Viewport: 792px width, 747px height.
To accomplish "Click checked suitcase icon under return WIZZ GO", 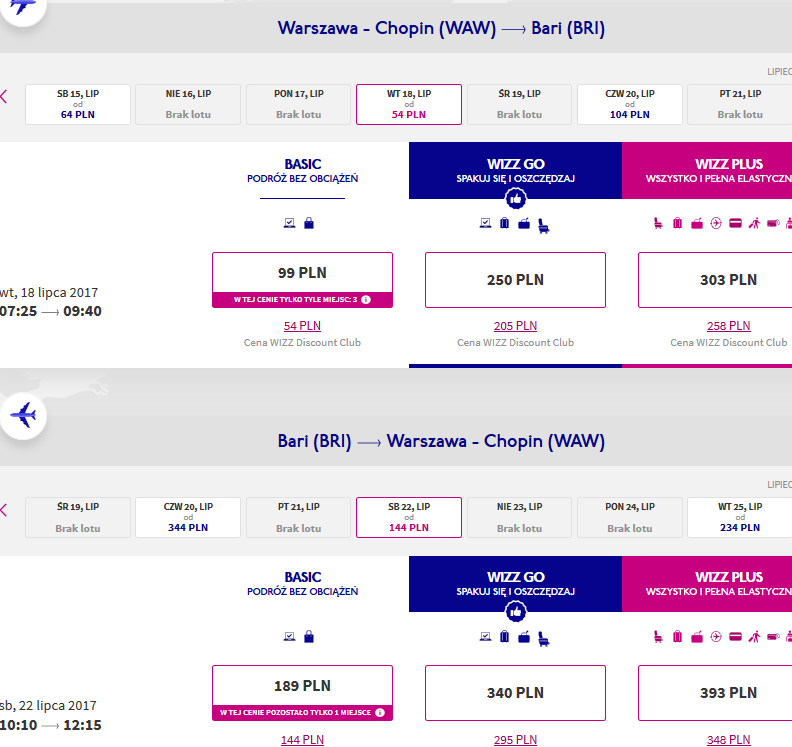I will 504,636.
